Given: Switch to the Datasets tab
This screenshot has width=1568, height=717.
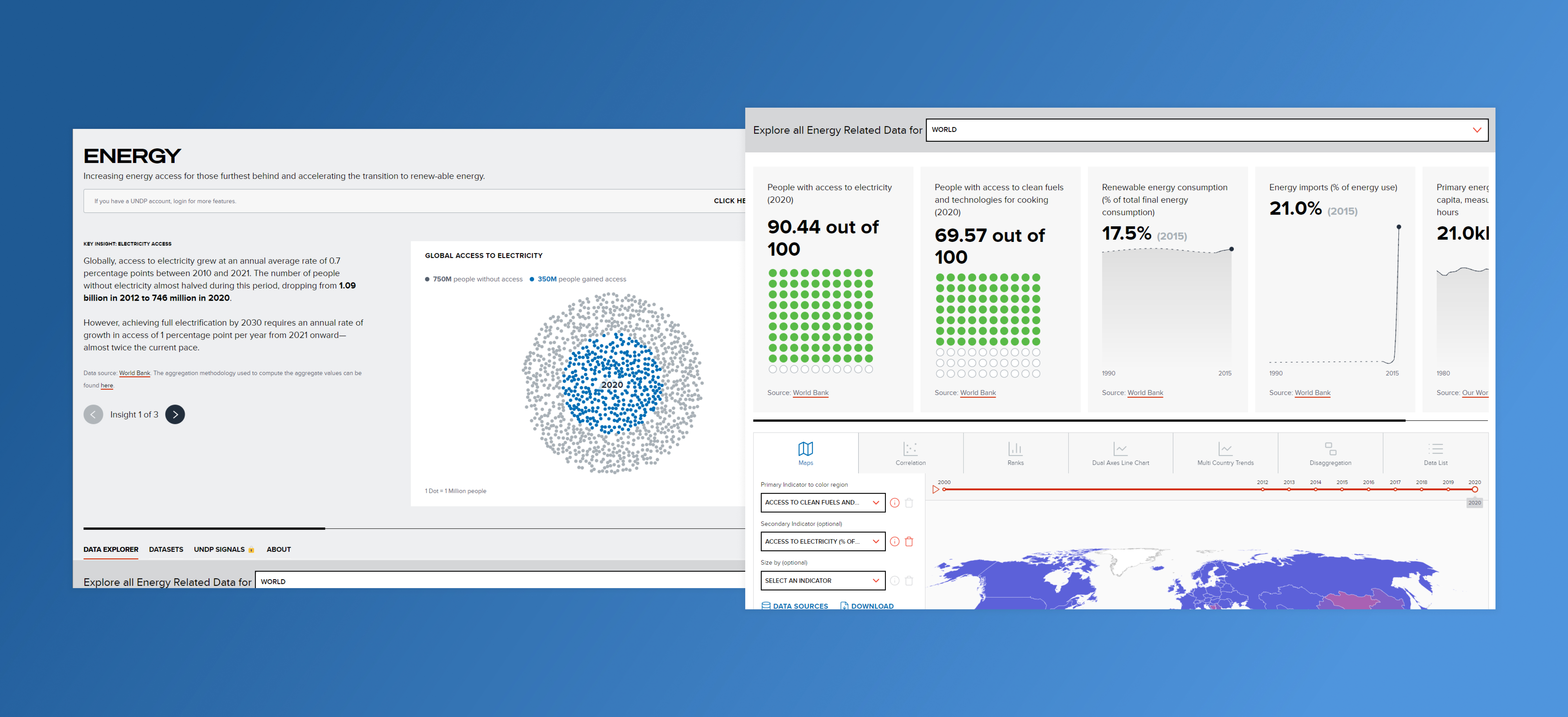Looking at the screenshot, I should pyautogui.click(x=166, y=550).
